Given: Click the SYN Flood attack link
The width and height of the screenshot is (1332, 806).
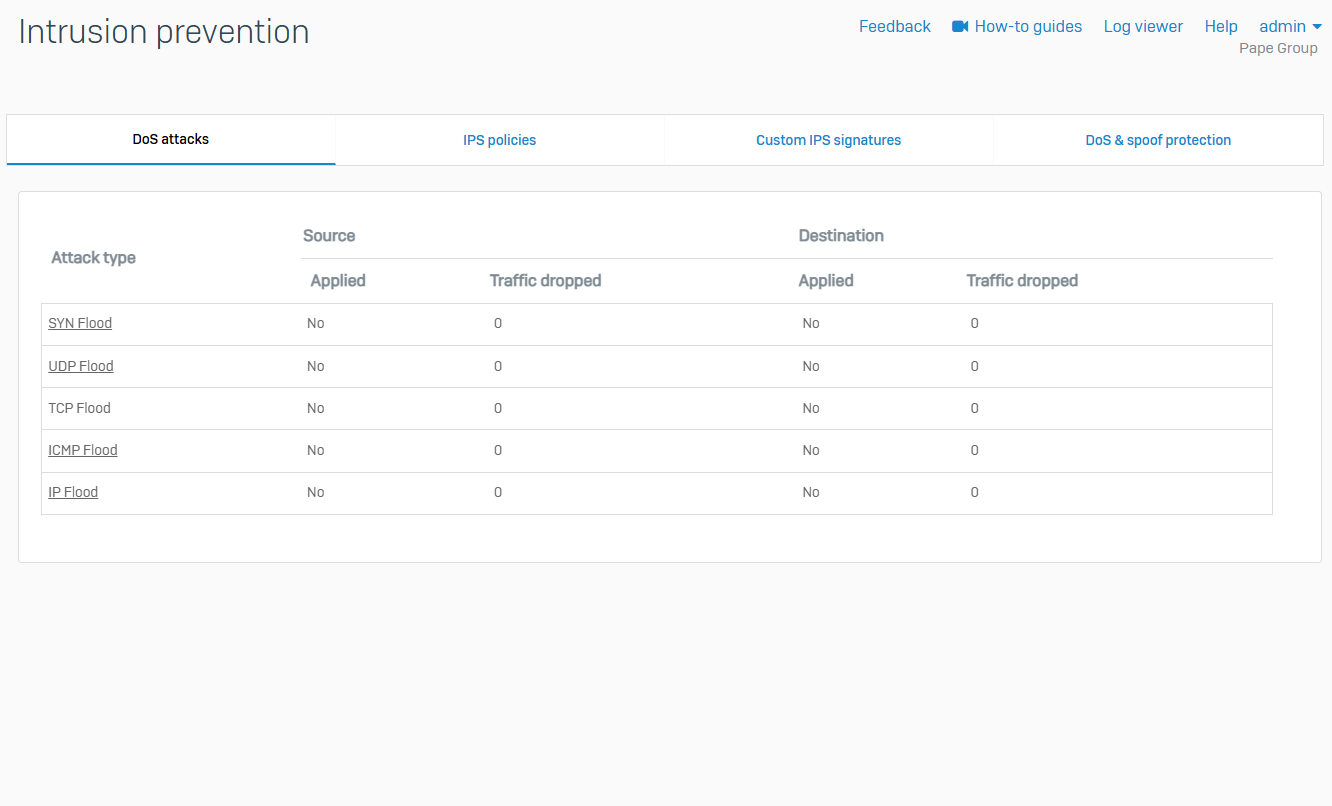Looking at the screenshot, I should (x=80, y=324).
